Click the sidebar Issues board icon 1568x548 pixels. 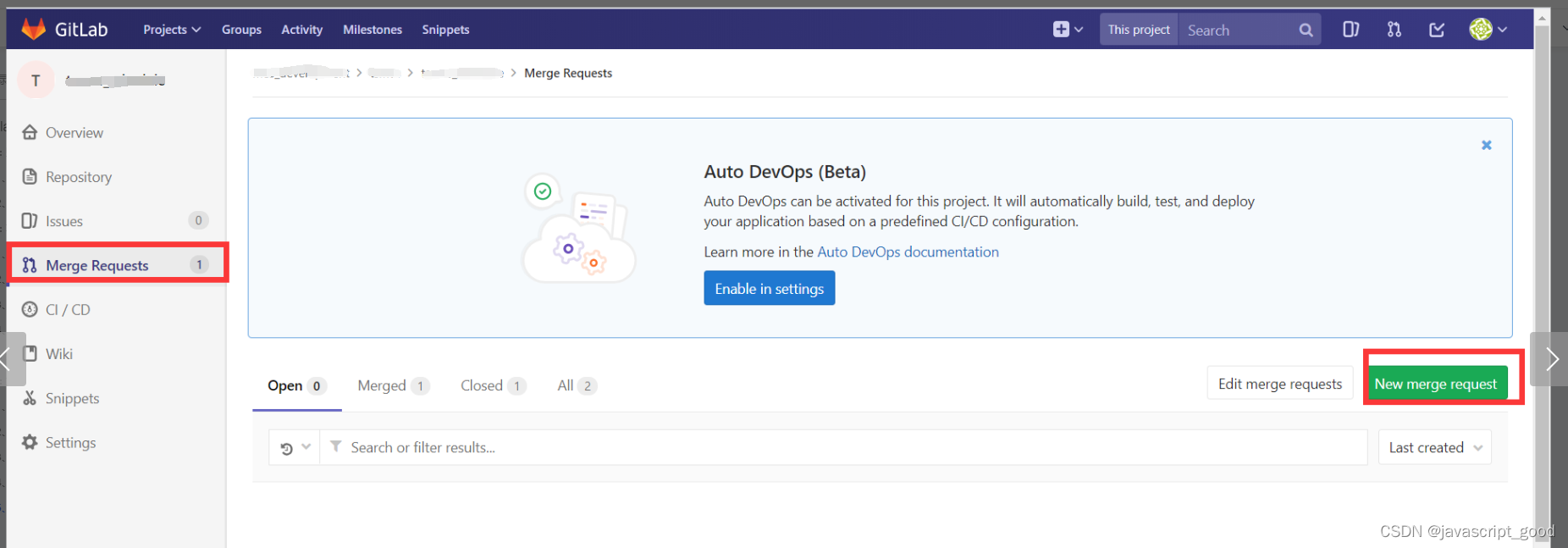pyautogui.click(x=30, y=220)
